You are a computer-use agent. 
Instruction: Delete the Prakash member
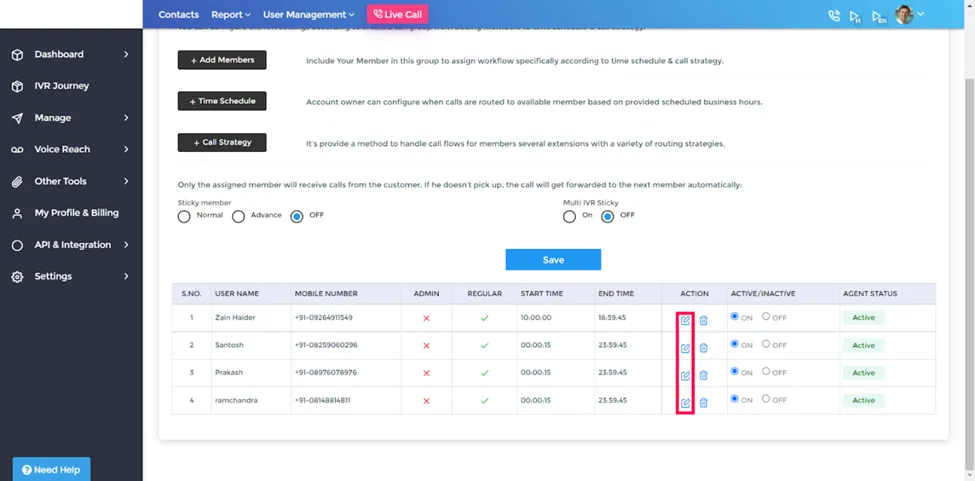pos(703,375)
